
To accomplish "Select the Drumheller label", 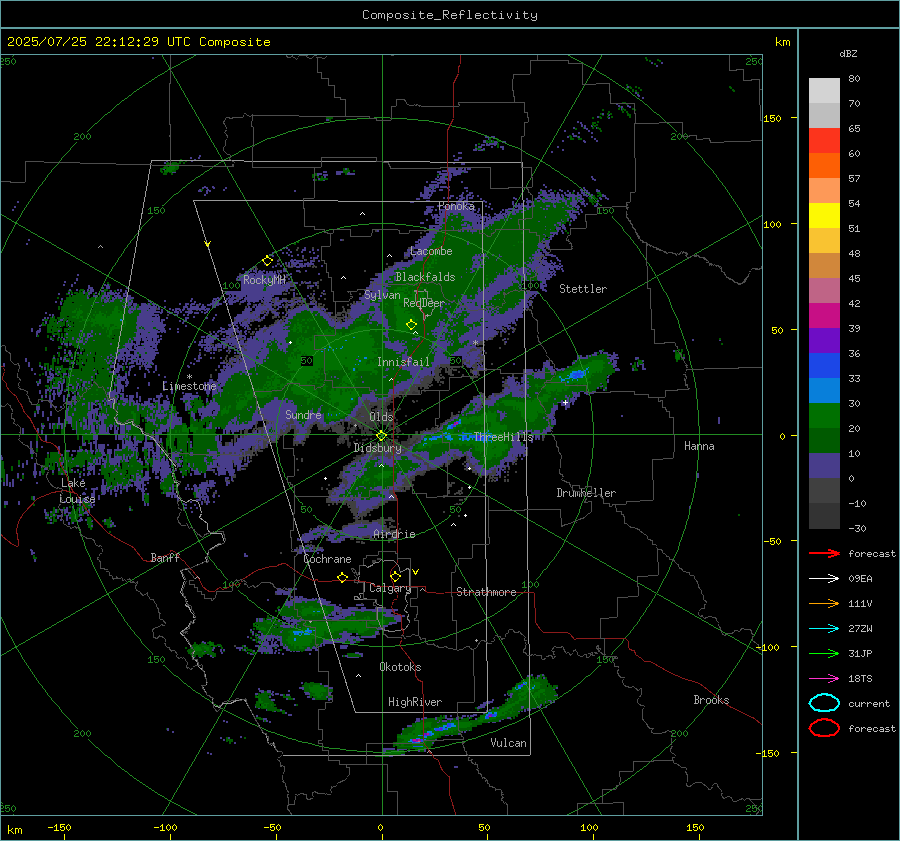I will (x=586, y=493).
